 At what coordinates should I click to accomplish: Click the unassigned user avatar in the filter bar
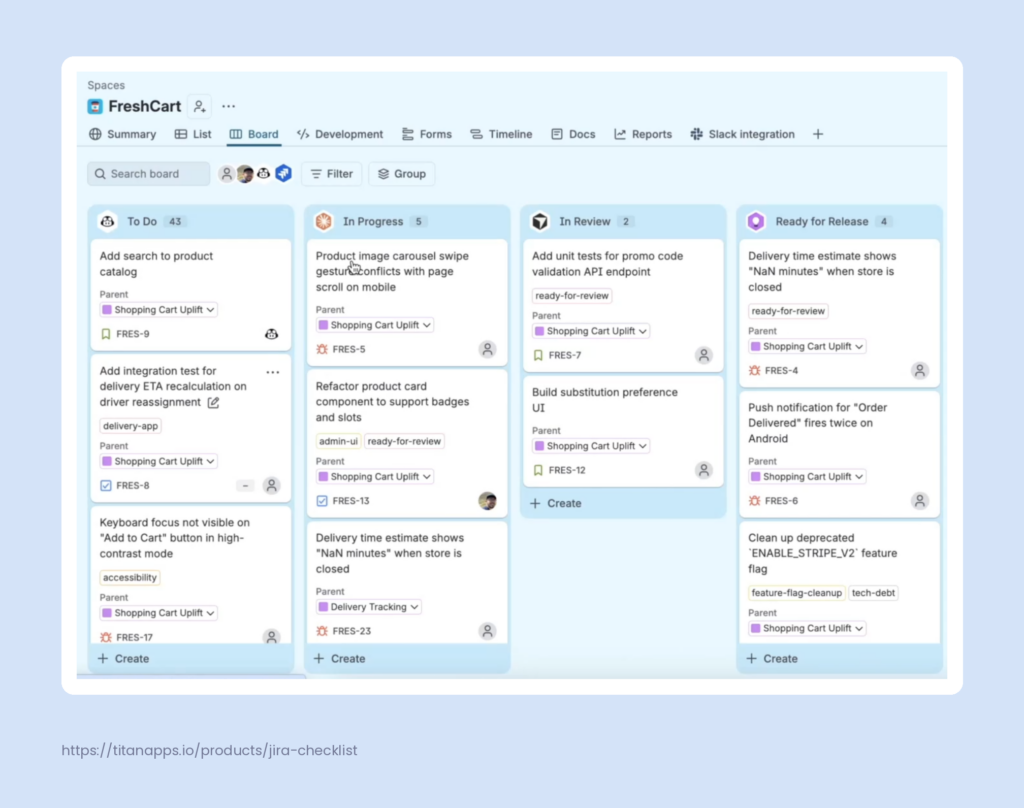[x=226, y=174]
